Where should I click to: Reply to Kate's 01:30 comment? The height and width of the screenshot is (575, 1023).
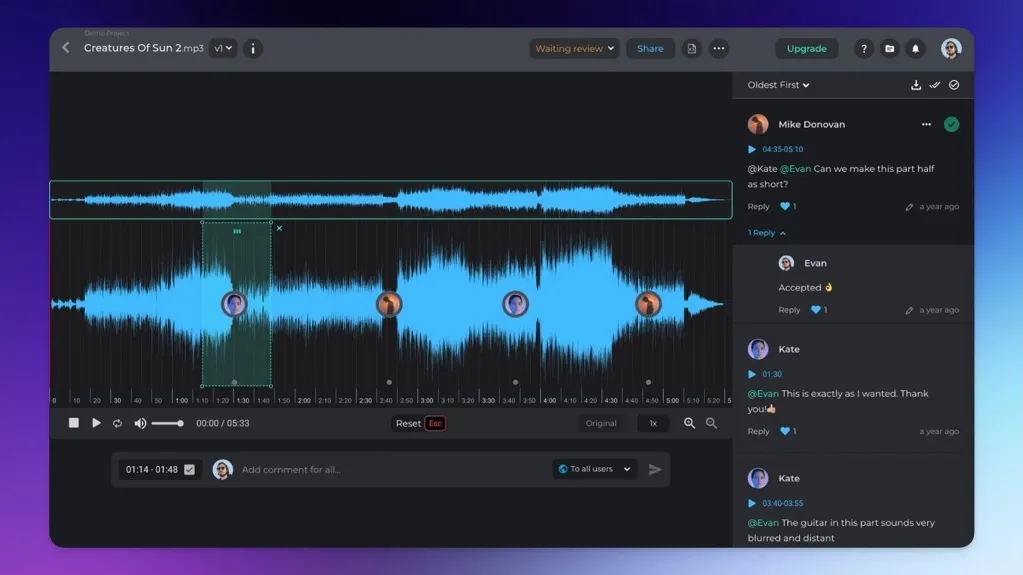(759, 431)
